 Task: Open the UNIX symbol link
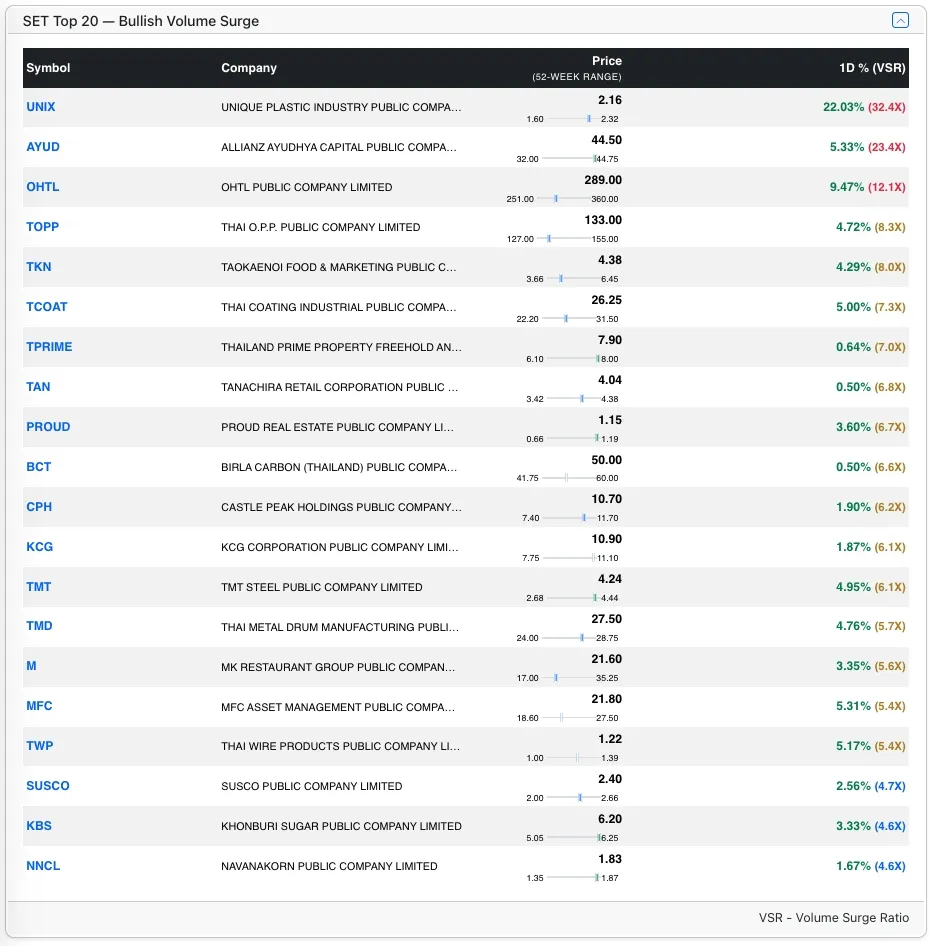tap(40, 107)
